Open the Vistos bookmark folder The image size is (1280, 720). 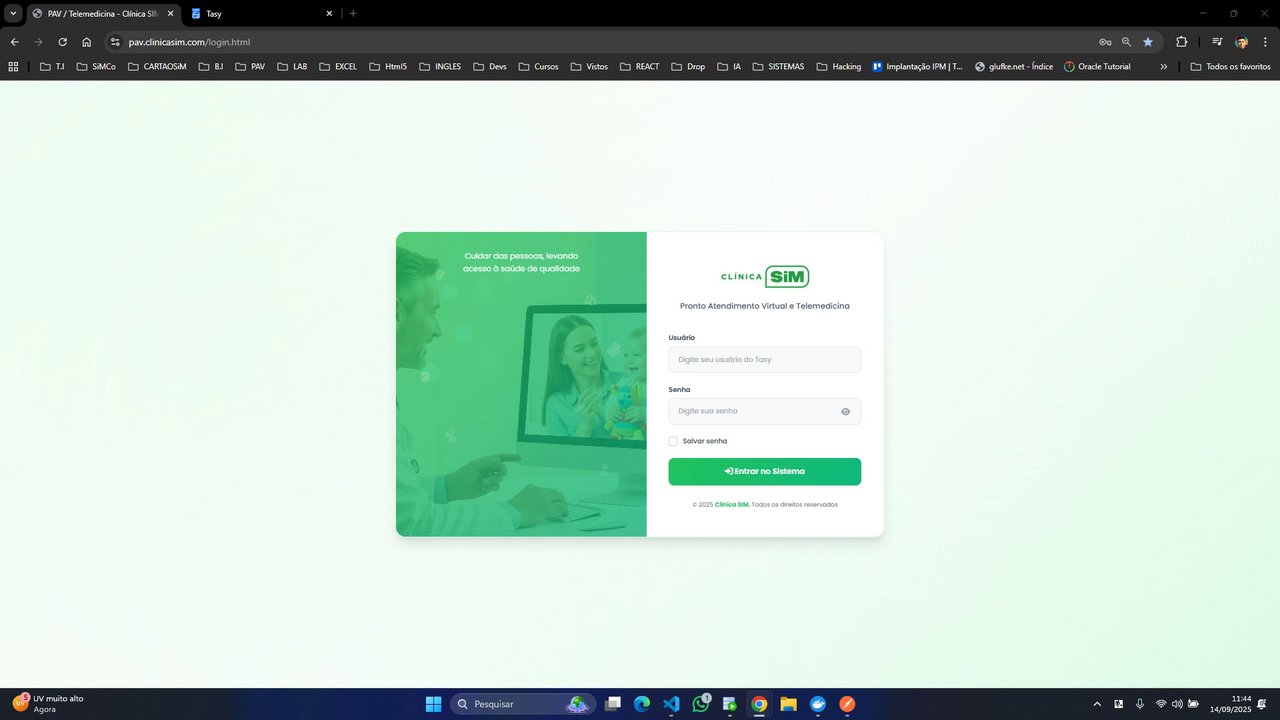tap(589, 67)
